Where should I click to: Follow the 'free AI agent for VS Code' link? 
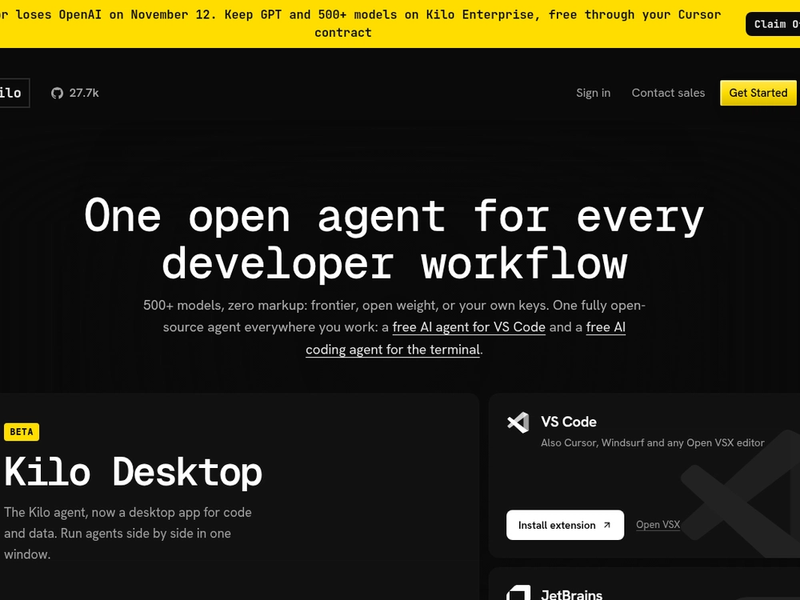[469, 327]
